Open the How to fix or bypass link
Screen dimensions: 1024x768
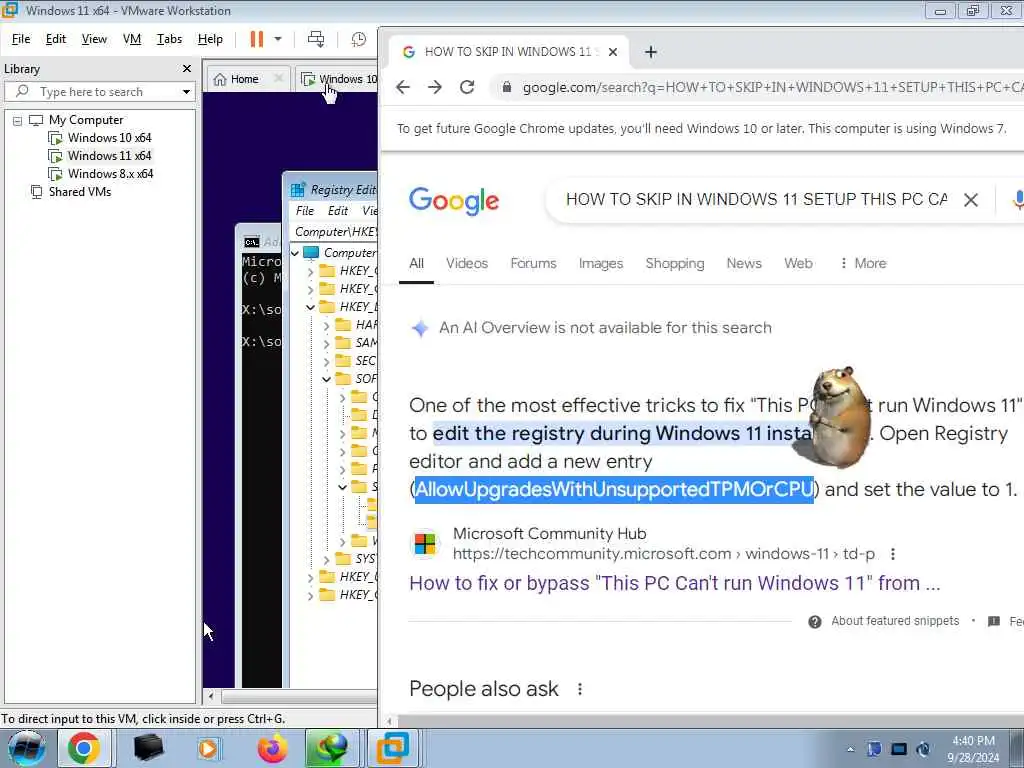coord(675,583)
